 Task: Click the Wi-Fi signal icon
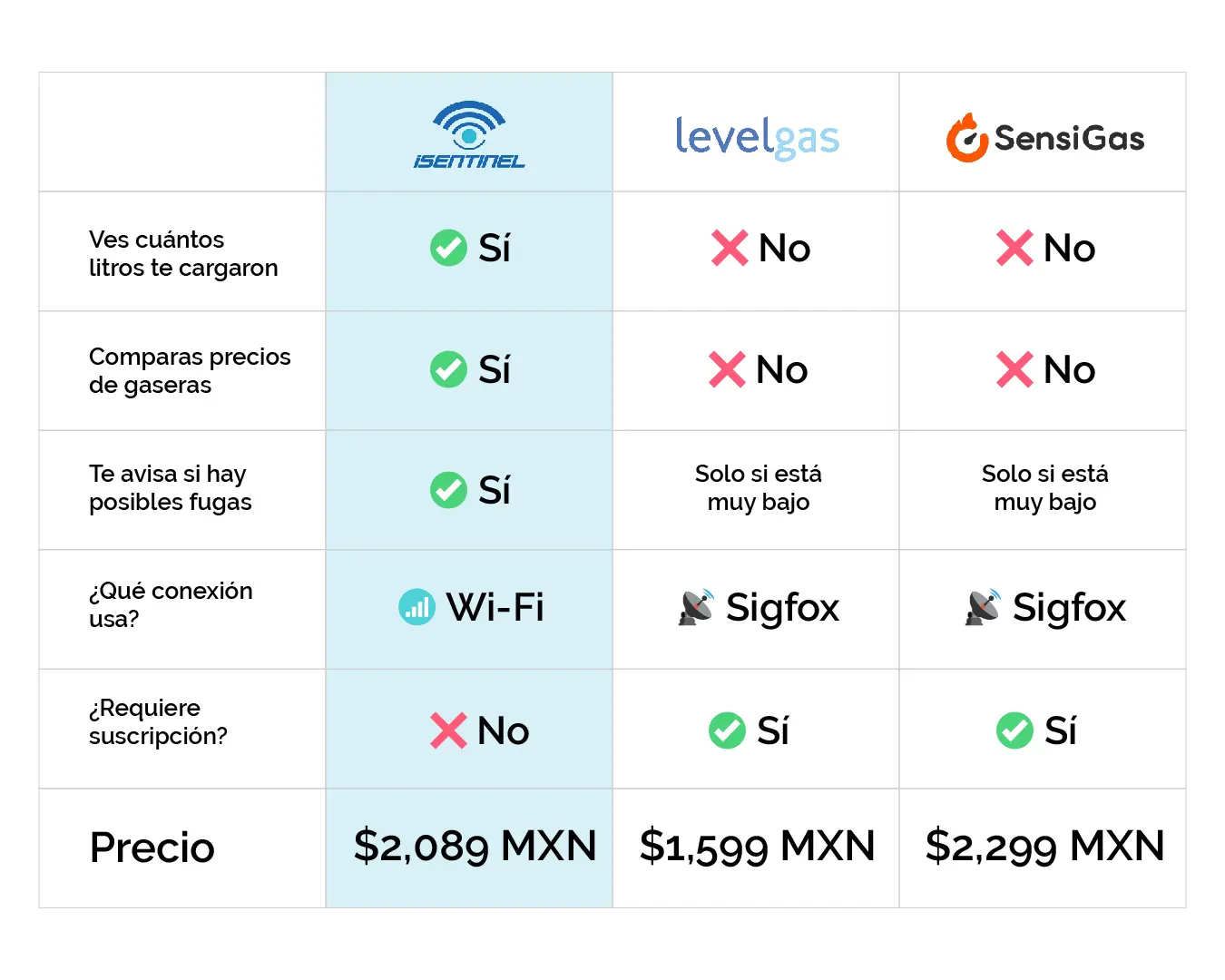[416, 607]
